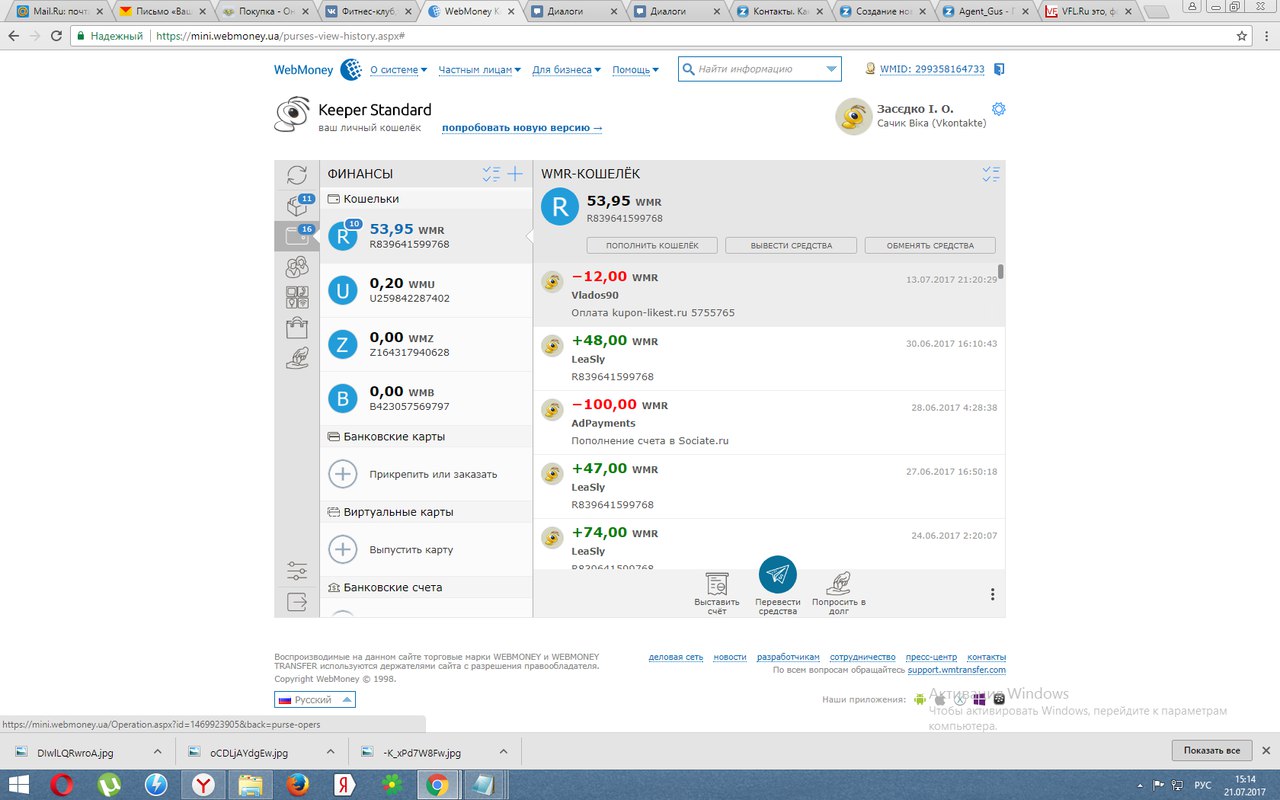This screenshot has width=1280, height=800.
Task: Open the contacts icon in the sidebar
Action: click(297, 267)
